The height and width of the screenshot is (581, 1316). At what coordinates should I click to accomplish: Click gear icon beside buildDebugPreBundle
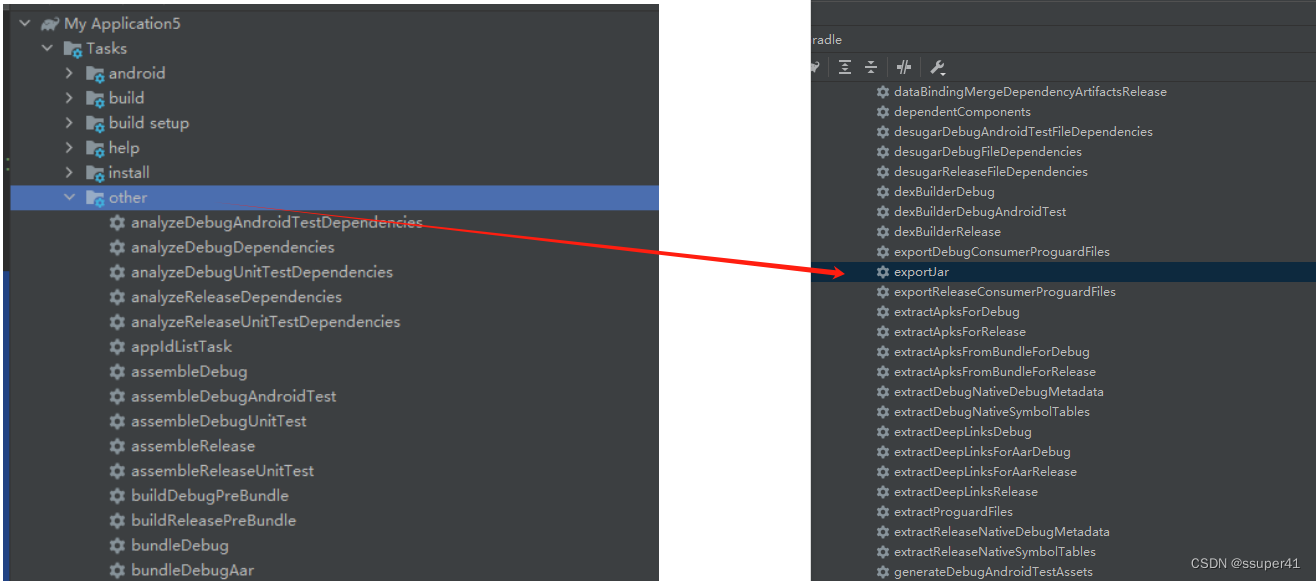[117, 496]
